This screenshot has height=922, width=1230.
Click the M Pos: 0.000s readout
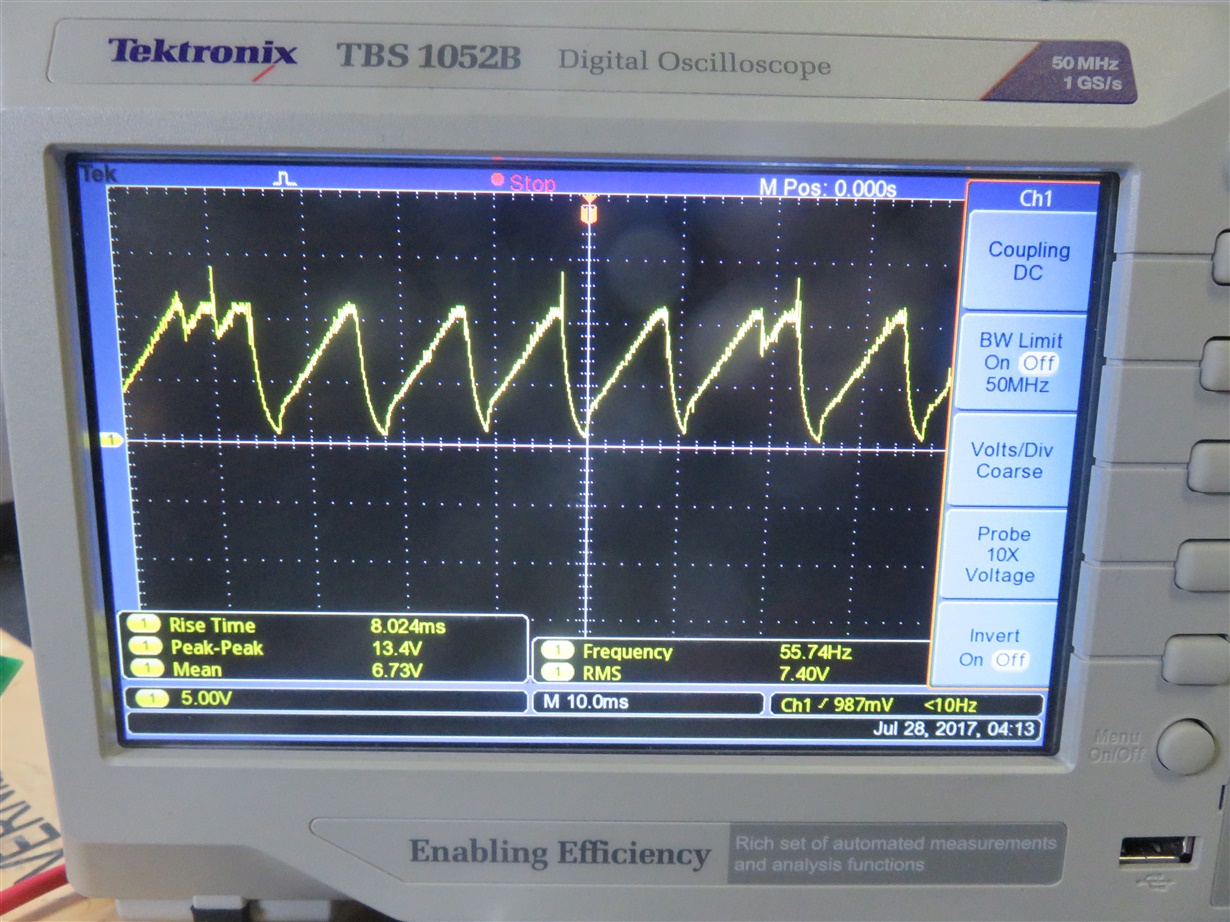pyautogui.click(x=828, y=188)
